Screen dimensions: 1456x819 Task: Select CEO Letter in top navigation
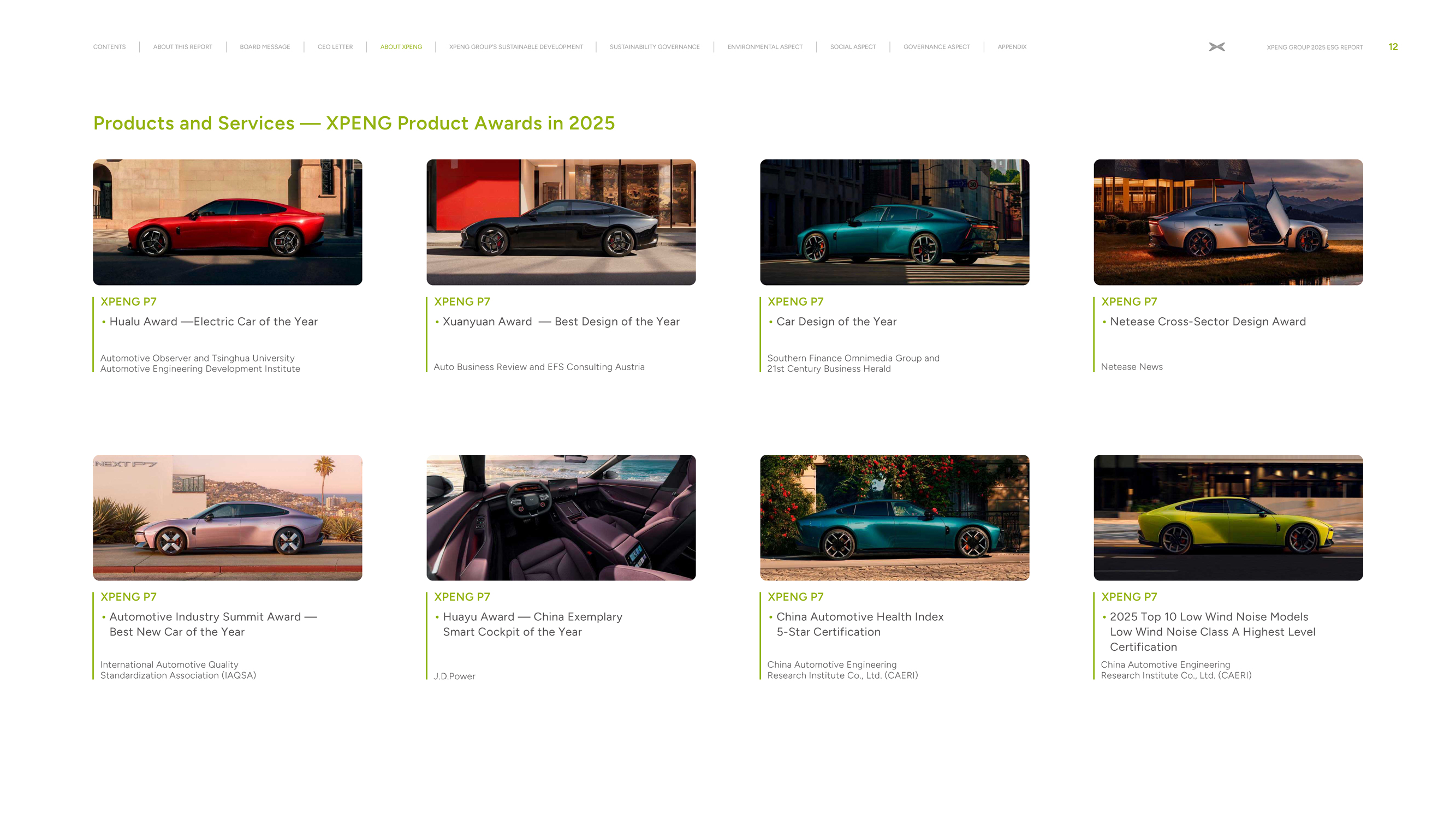[x=335, y=47]
